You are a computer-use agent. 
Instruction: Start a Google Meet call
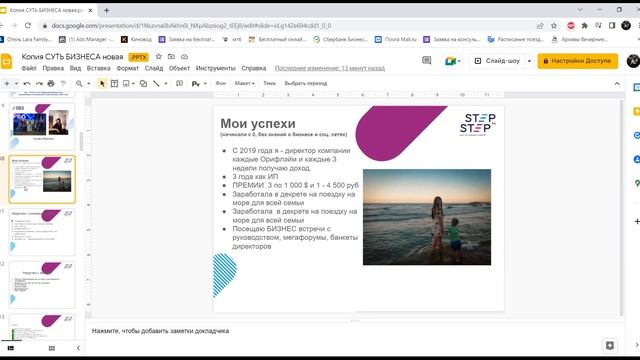pos(452,61)
